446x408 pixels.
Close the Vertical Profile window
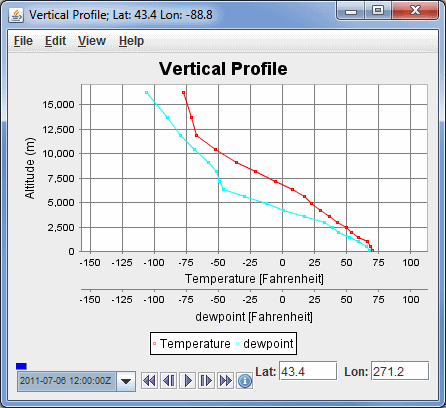tap(415, 11)
